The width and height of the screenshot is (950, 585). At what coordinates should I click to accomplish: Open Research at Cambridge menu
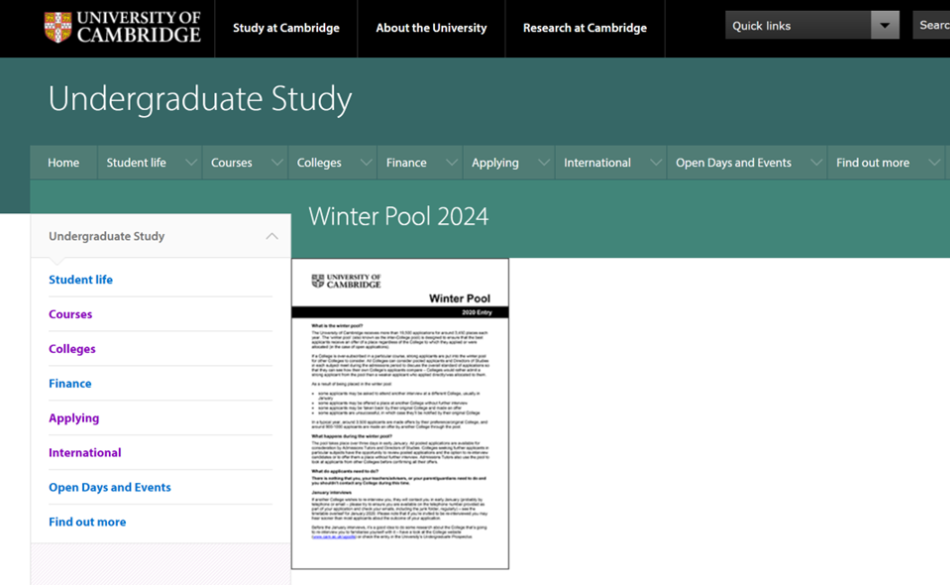tap(585, 28)
